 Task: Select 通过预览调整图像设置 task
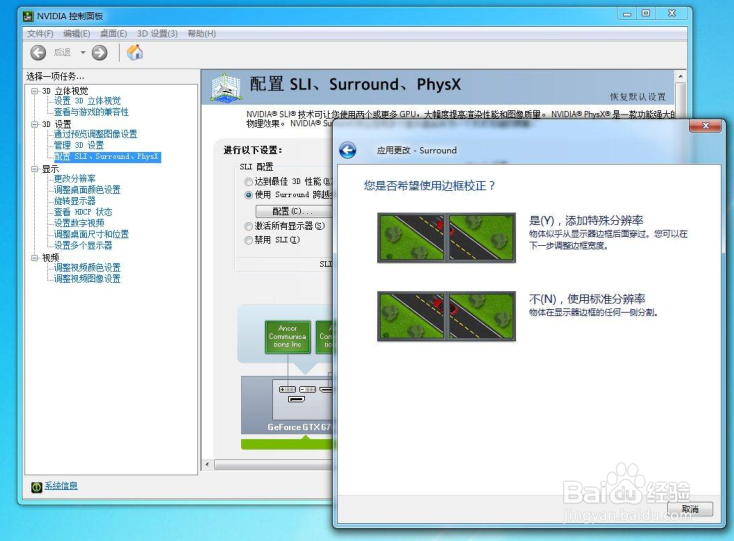(95, 134)
